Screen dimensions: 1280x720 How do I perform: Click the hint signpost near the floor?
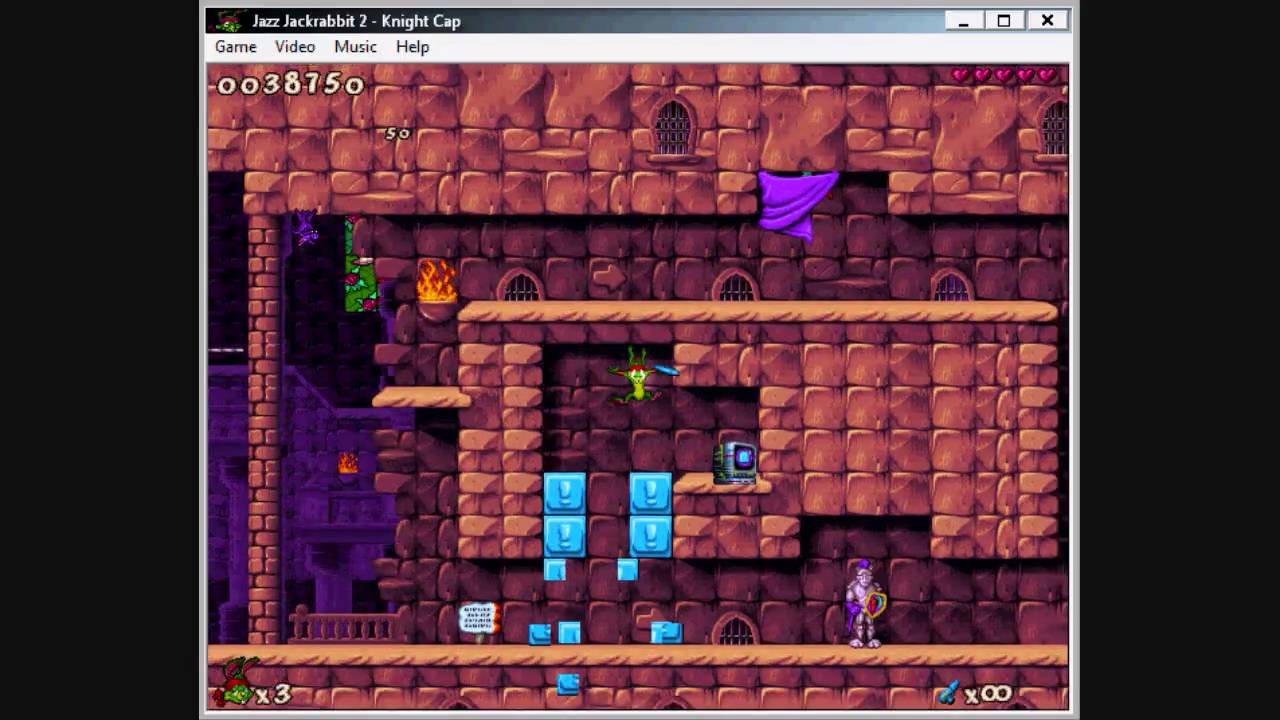(x=478, y=620)
